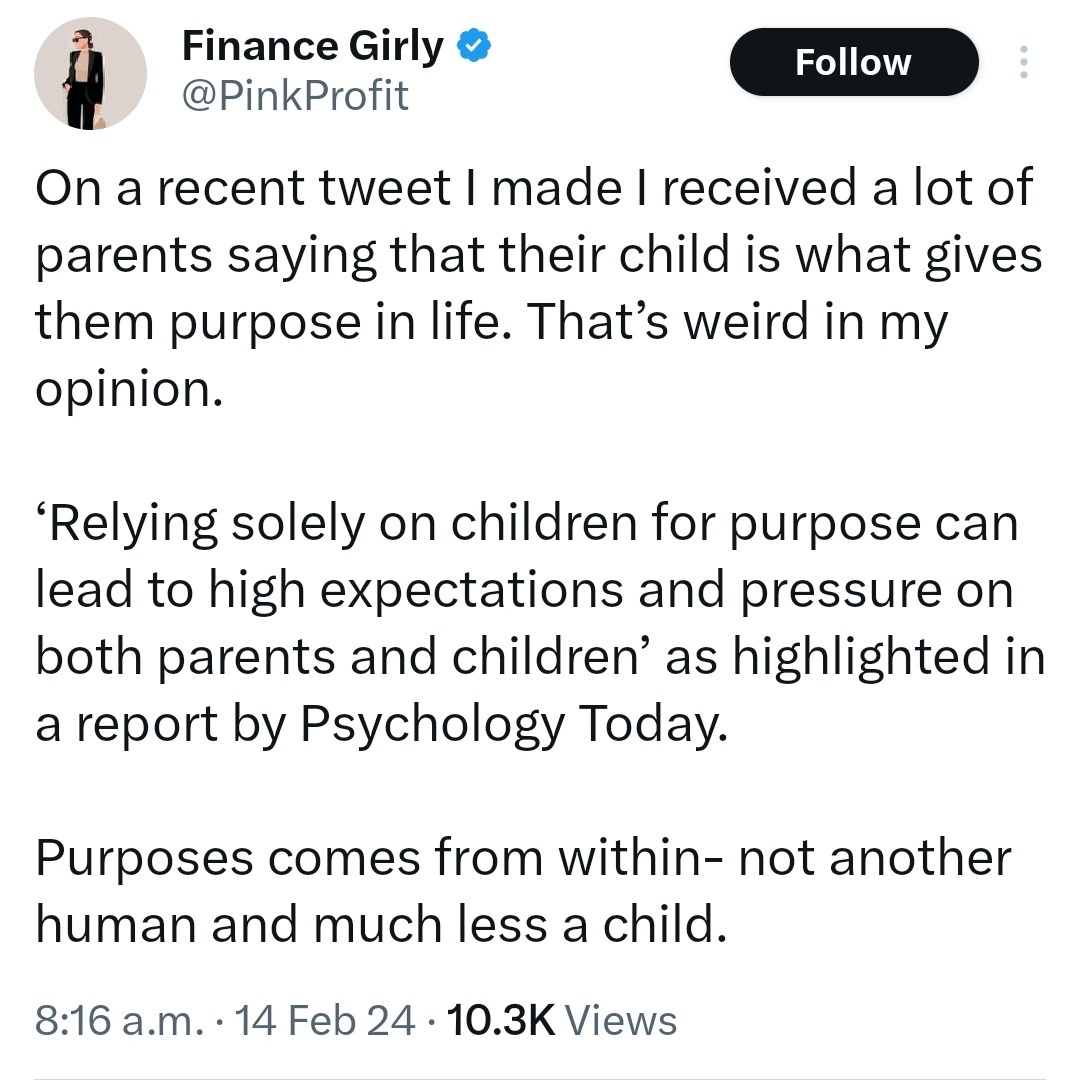Open the 8:16 a.m. timestamp link
1080x1085 pixels.
pyautogui.click(x=120, y=1020)
